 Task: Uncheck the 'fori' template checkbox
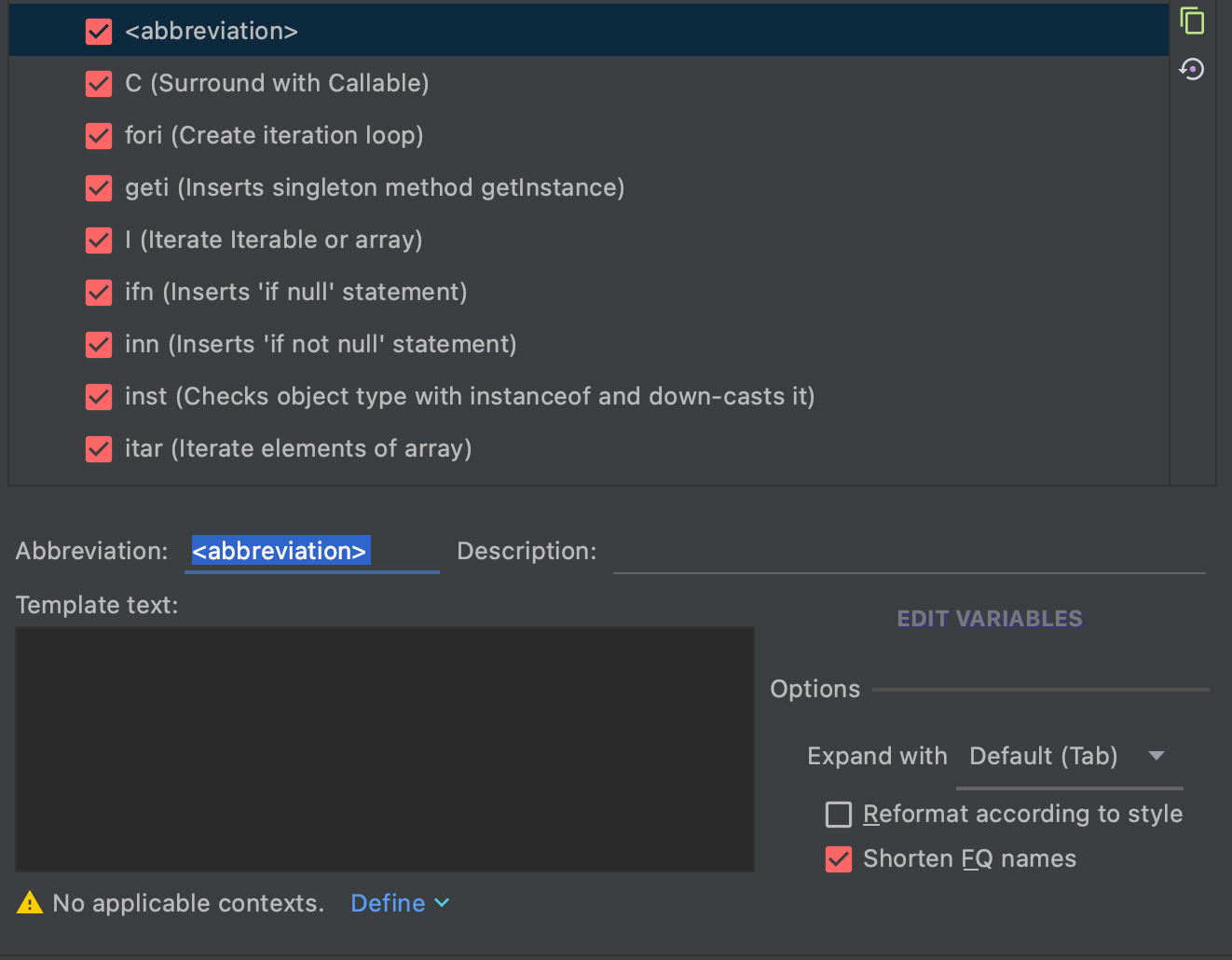pos(99,135)
